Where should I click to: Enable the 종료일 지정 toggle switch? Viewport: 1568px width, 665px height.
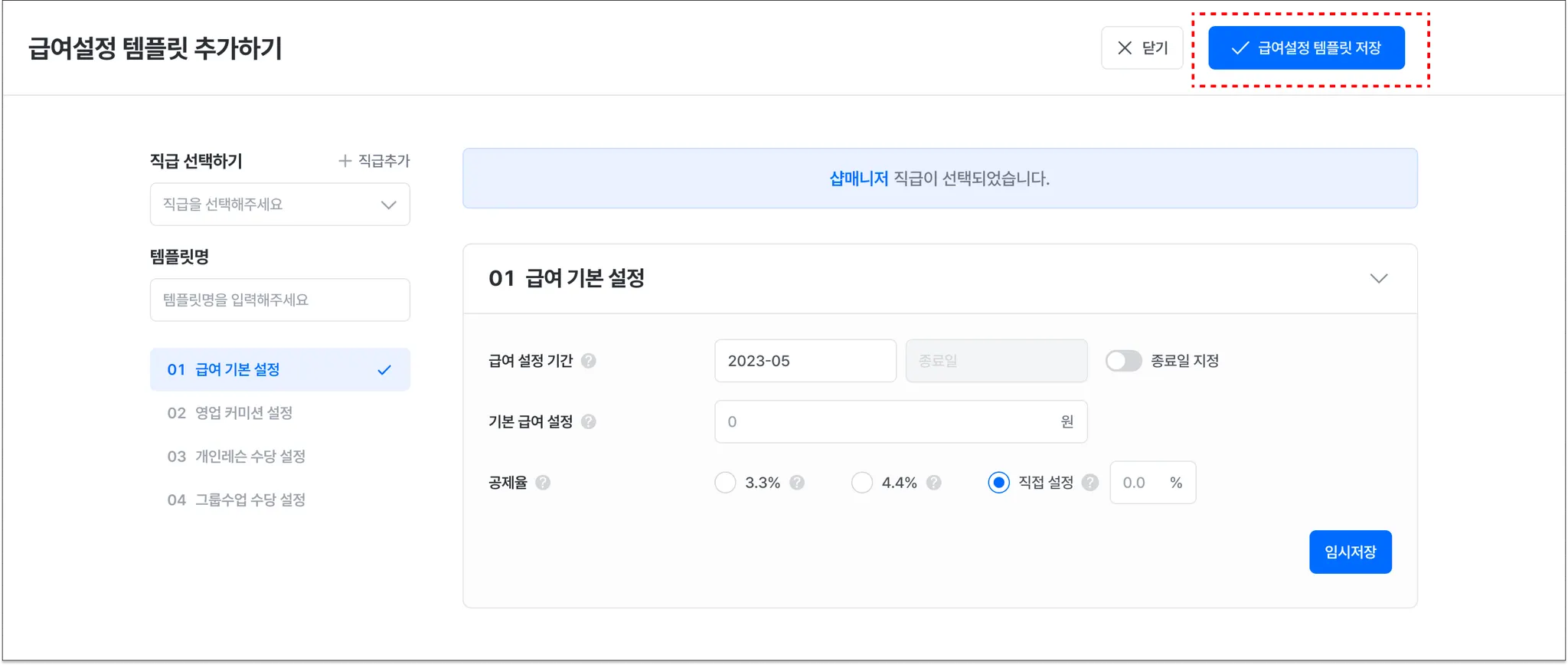pyautogui.click(x=1123, y=361)
